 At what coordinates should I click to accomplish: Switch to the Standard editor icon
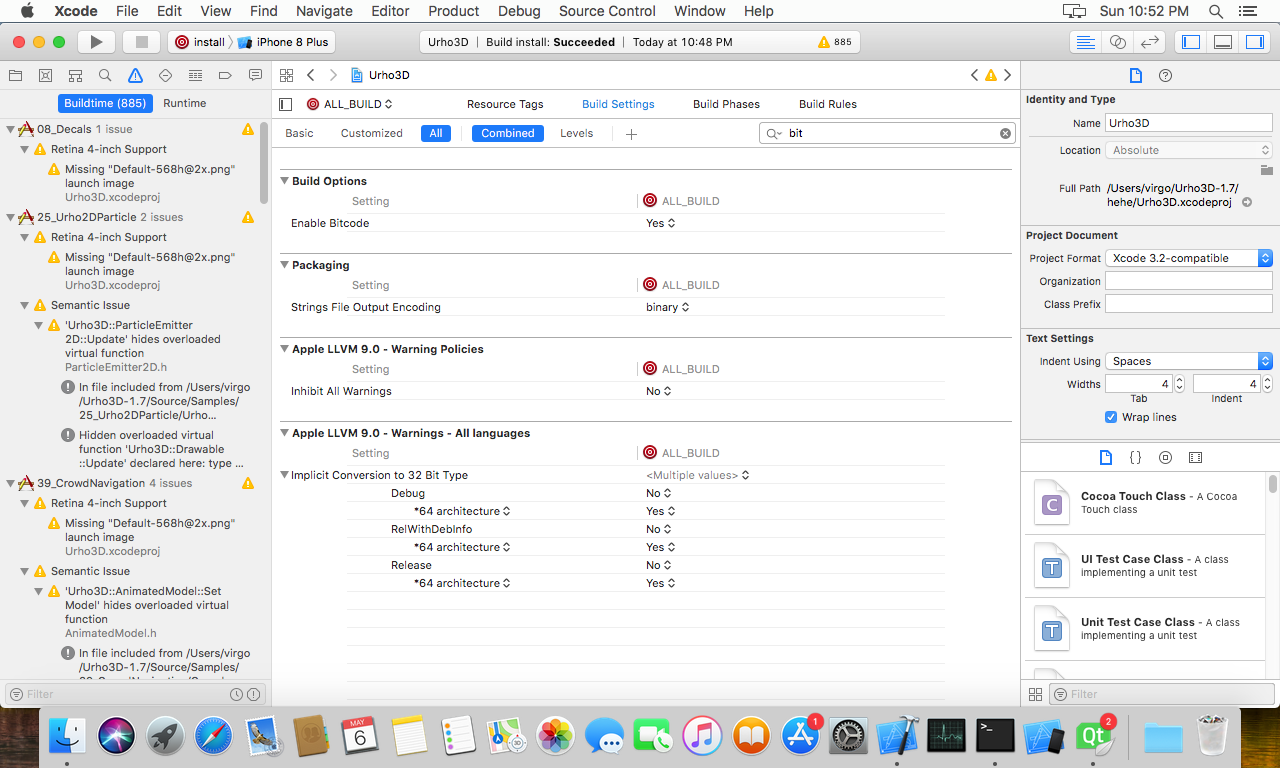(x=1085, y=42)
